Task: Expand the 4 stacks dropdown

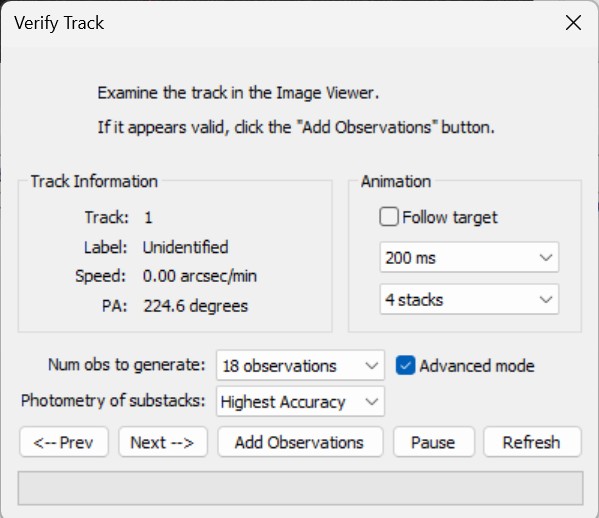Action: pos(469,299)
